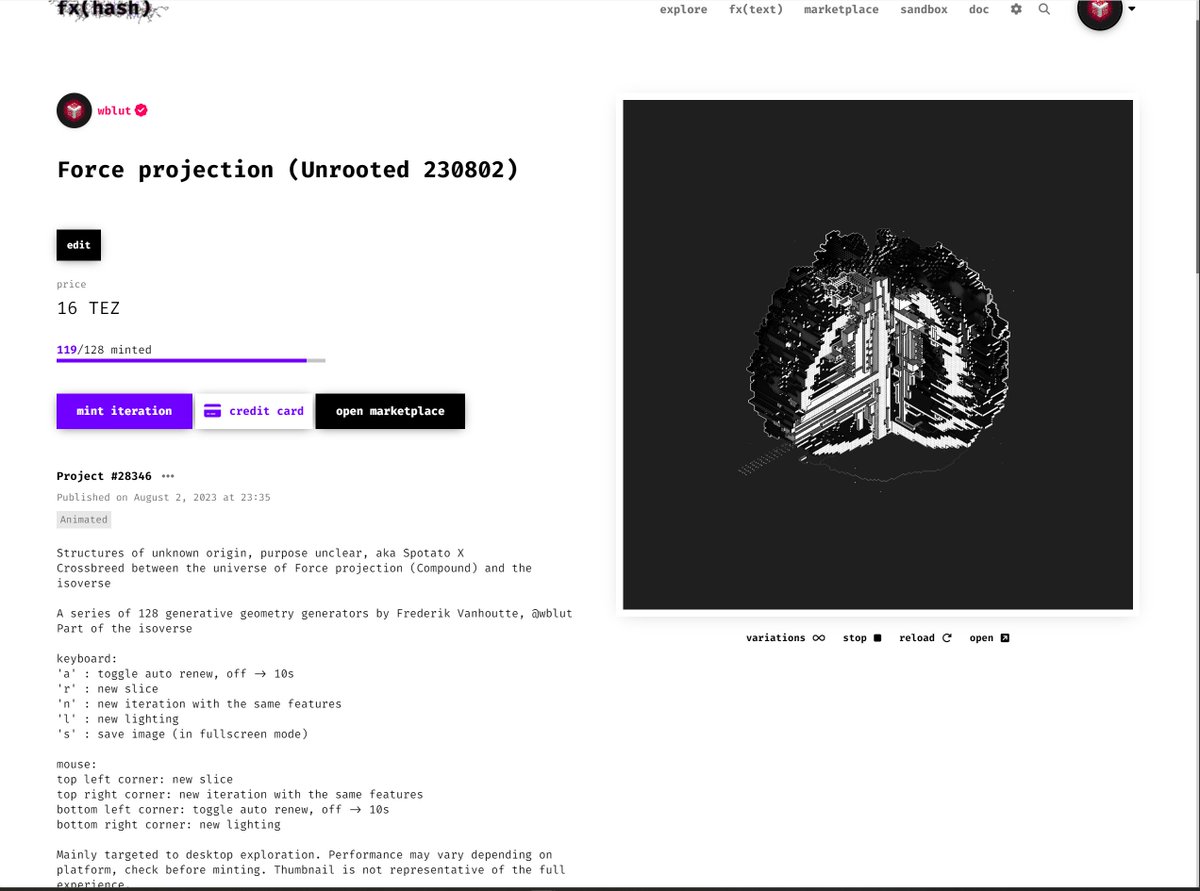Open the Project #28346 more-options dropdown

[167, 476]
